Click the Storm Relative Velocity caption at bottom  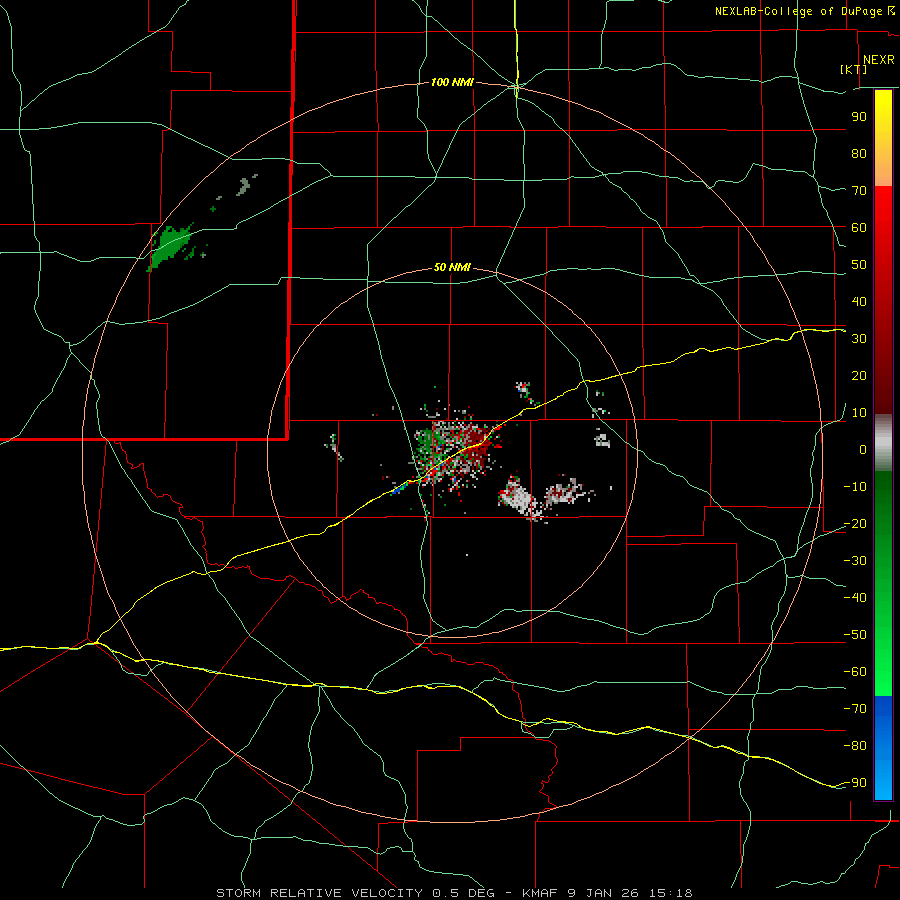click(x=454, y=893)
